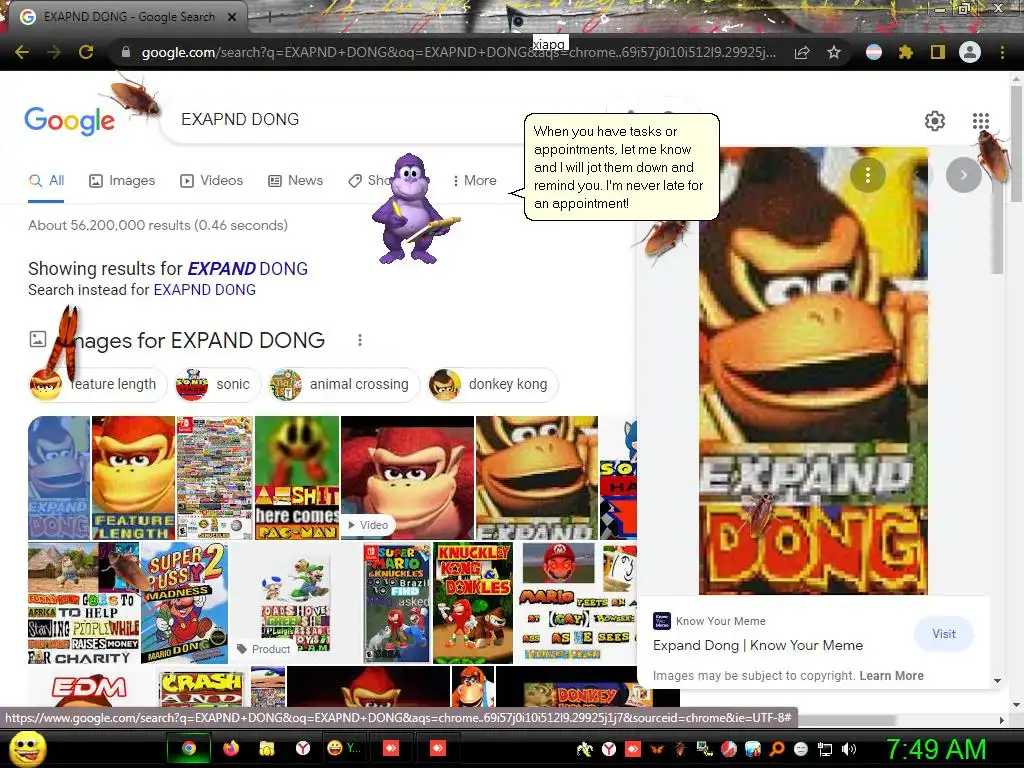Click the large Expand Dong preview image
The width and height of the screenshot is (1024, 768).
pyautogui.click(x=813, y=370)
